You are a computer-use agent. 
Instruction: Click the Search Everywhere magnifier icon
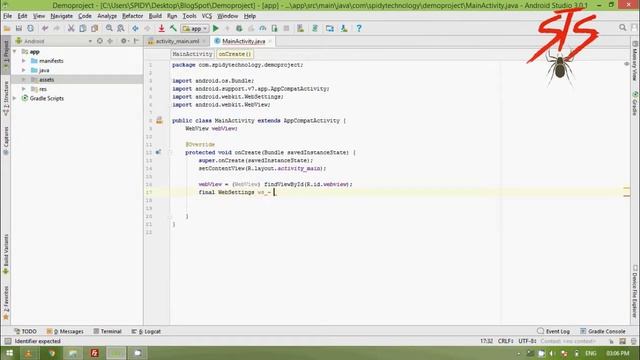[622, 28]
